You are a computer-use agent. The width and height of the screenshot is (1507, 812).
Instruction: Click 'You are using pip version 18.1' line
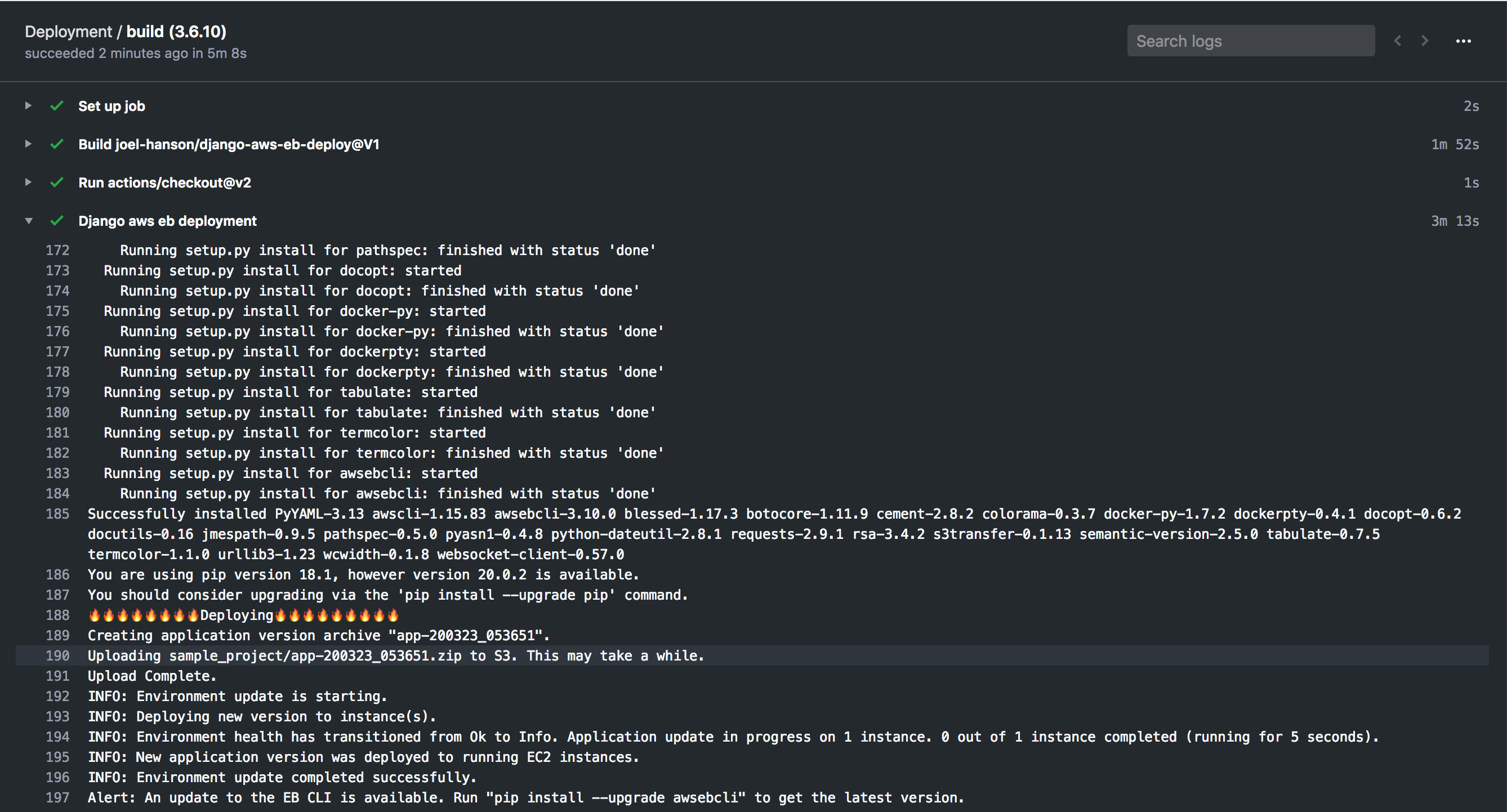point(363,575)
